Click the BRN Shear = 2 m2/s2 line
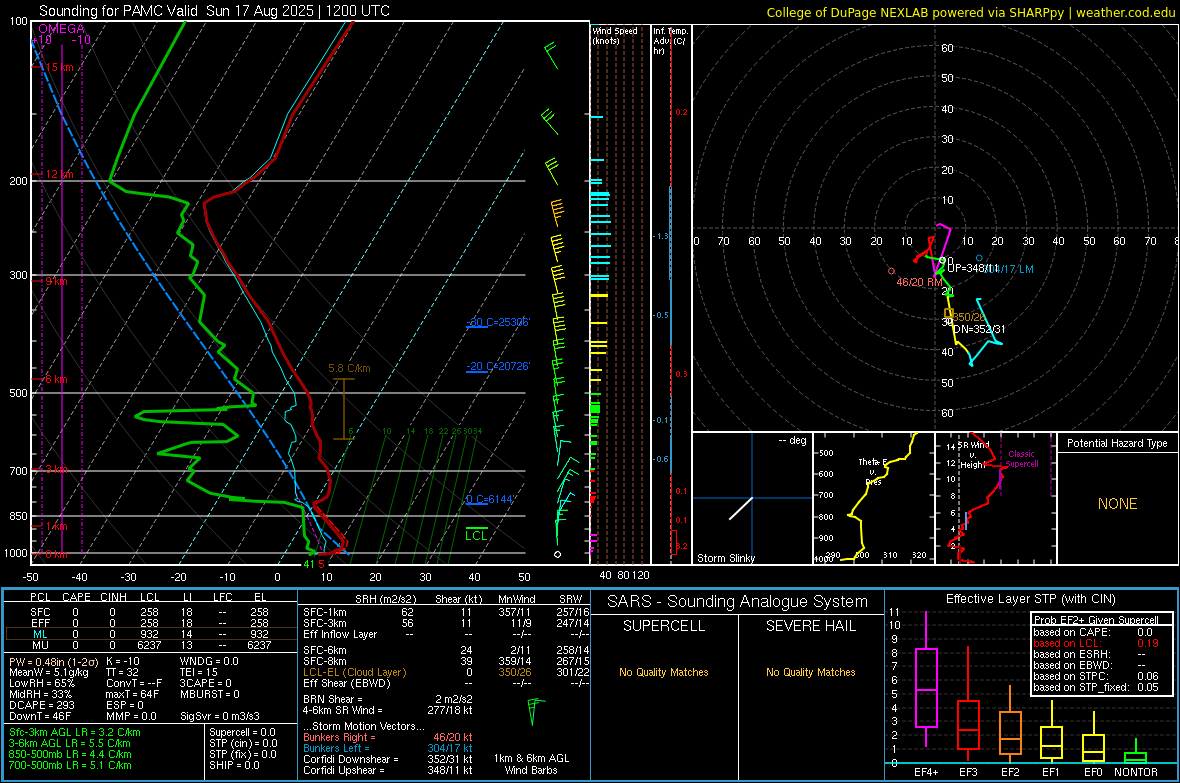The width and height of the screenshot is (1180, 783). click(x=388, y=699)
